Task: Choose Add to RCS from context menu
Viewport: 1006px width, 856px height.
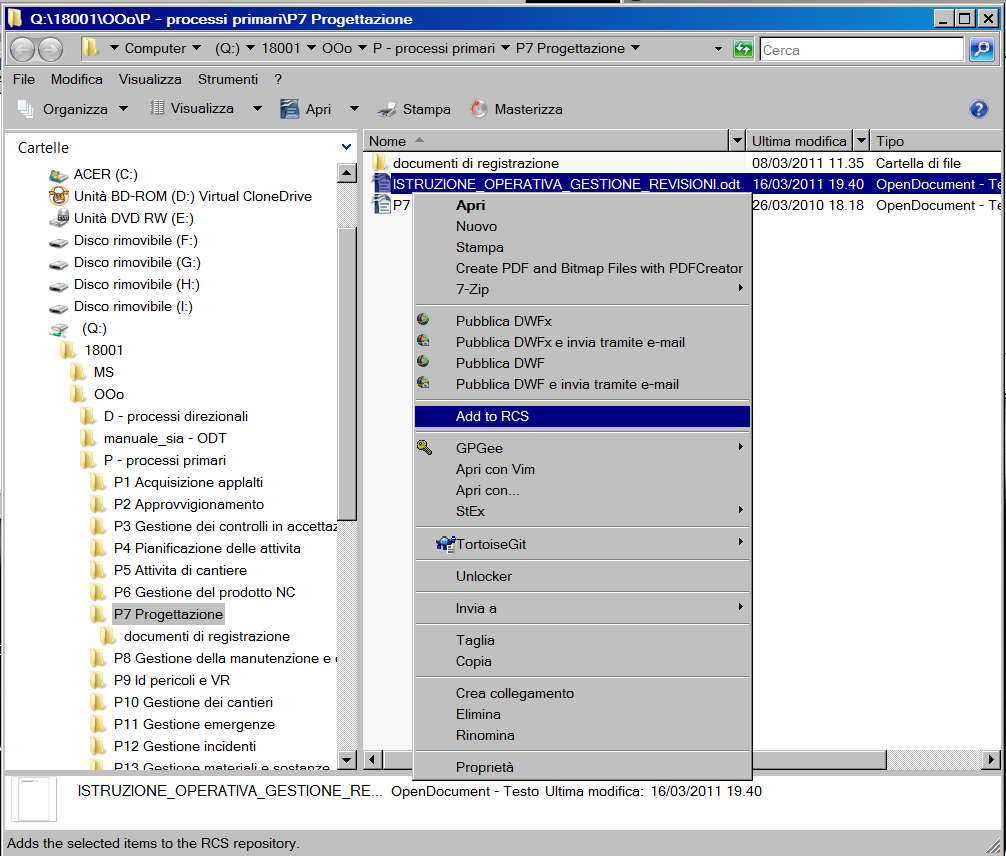Action: click(582, 416)
